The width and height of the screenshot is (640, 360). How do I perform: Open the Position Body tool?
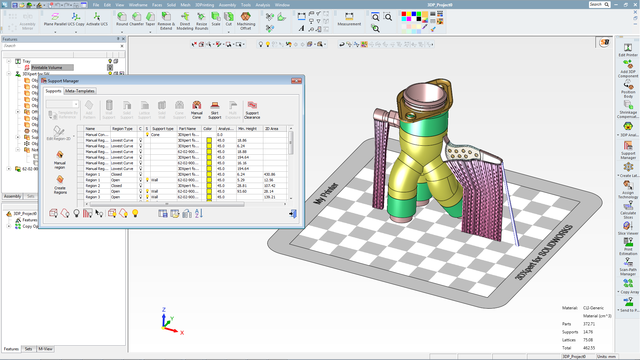click(x=628, y=89)
